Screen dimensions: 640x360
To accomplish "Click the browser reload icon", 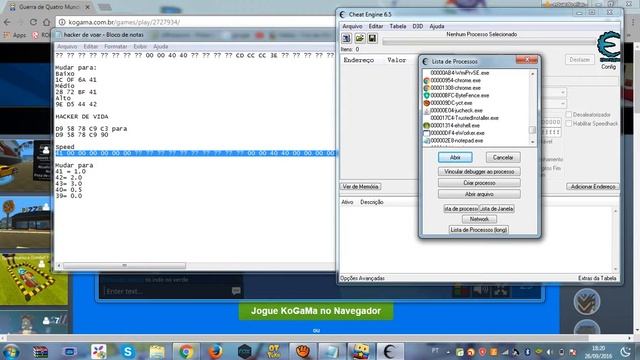I will 33,22.
